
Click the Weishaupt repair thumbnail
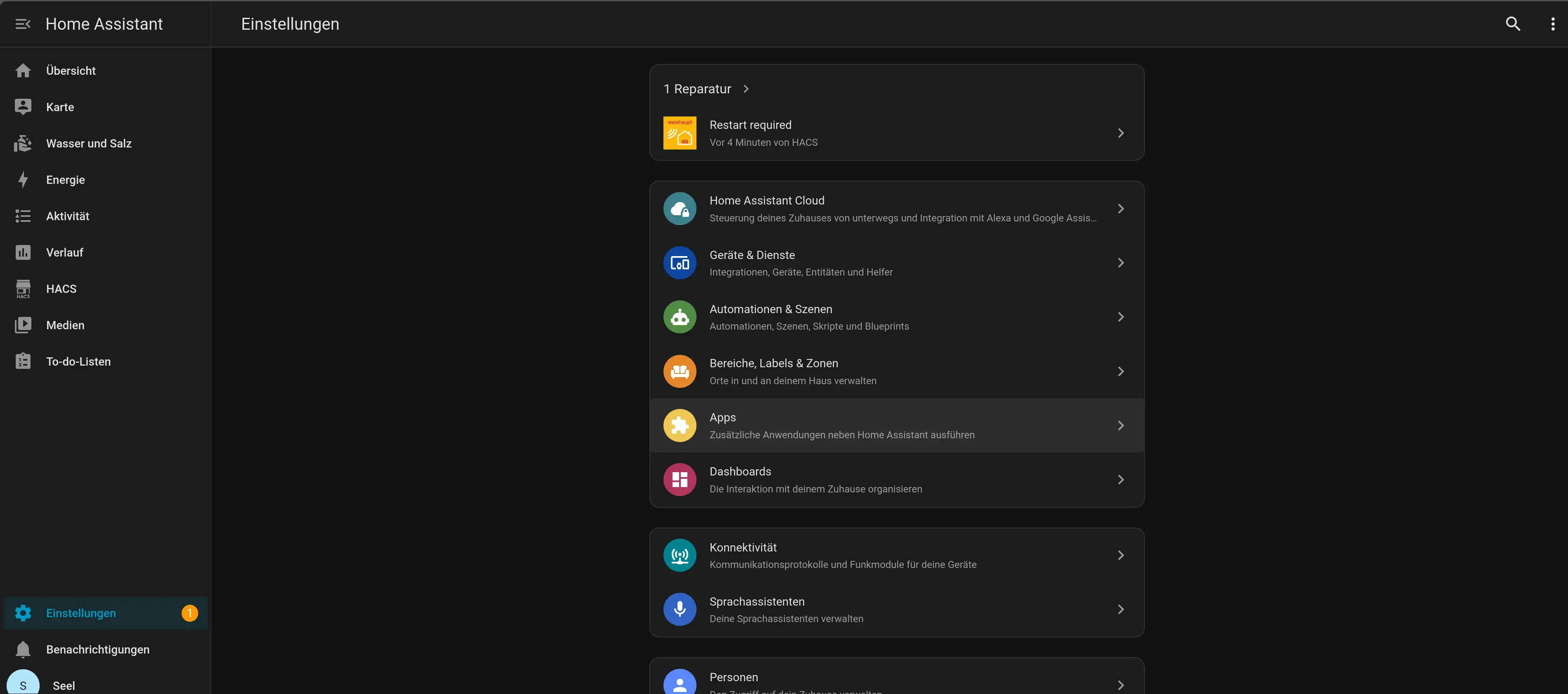point(679,133)
